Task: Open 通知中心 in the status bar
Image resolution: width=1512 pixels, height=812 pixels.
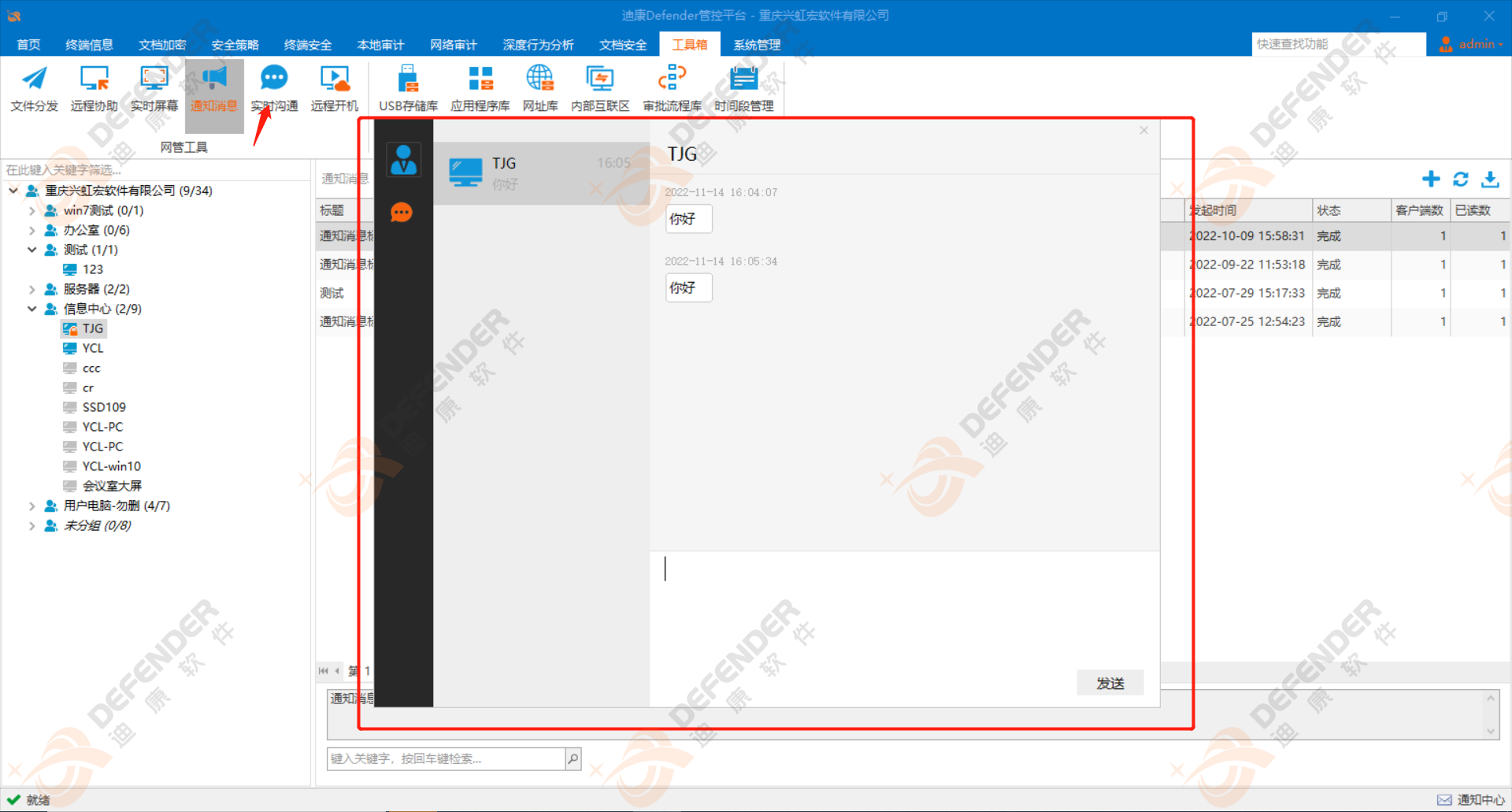Action: pos(1471,799)
